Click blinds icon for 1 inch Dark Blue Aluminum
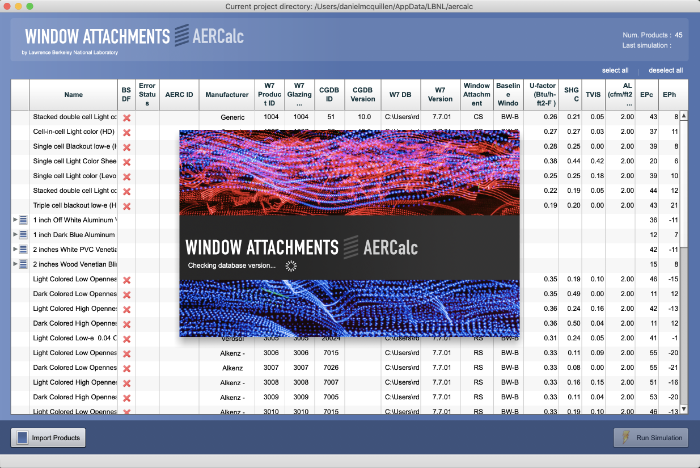Screen dimensions: 700x468 pyautogui.click(x=23, y=234)
